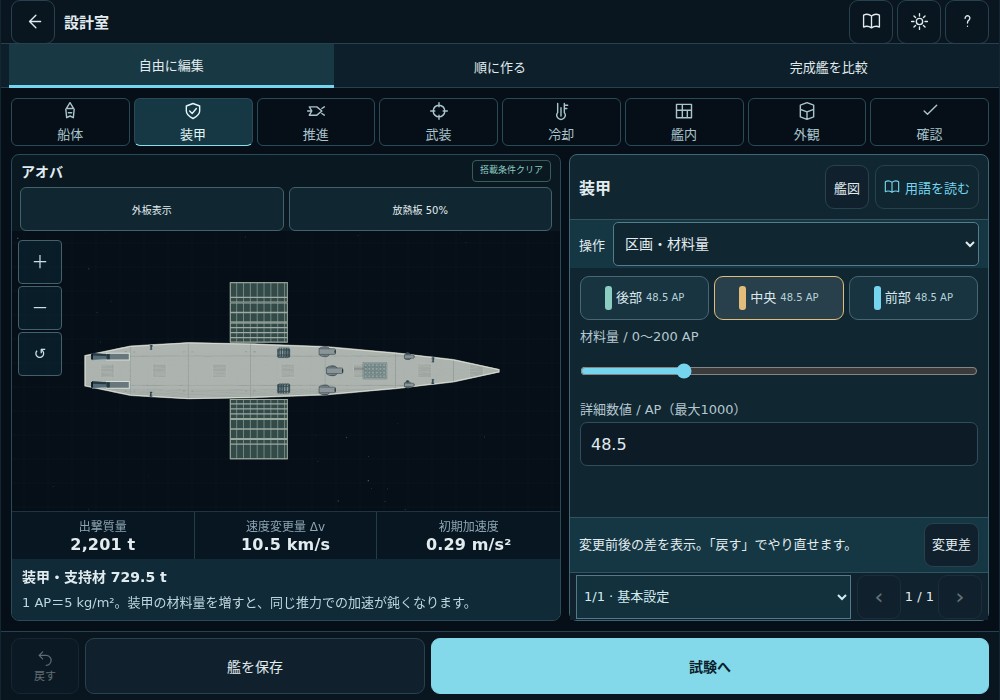Click the 出撃質量 2,201 t readout
Image resolution: width=1000 pixels, height=700 pixels.
[103, 536]
